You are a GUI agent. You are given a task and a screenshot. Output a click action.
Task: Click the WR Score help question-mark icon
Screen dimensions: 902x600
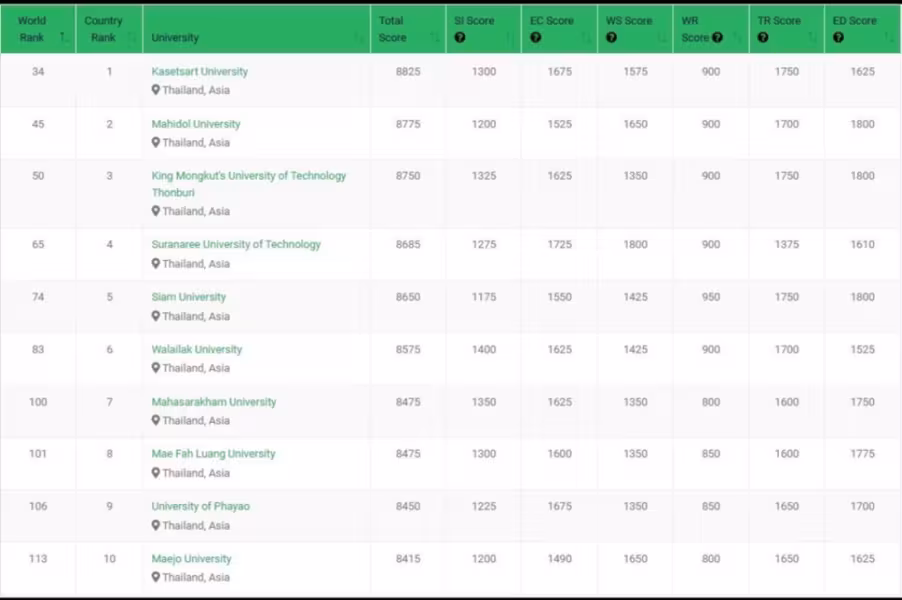(x=717, y=37)
